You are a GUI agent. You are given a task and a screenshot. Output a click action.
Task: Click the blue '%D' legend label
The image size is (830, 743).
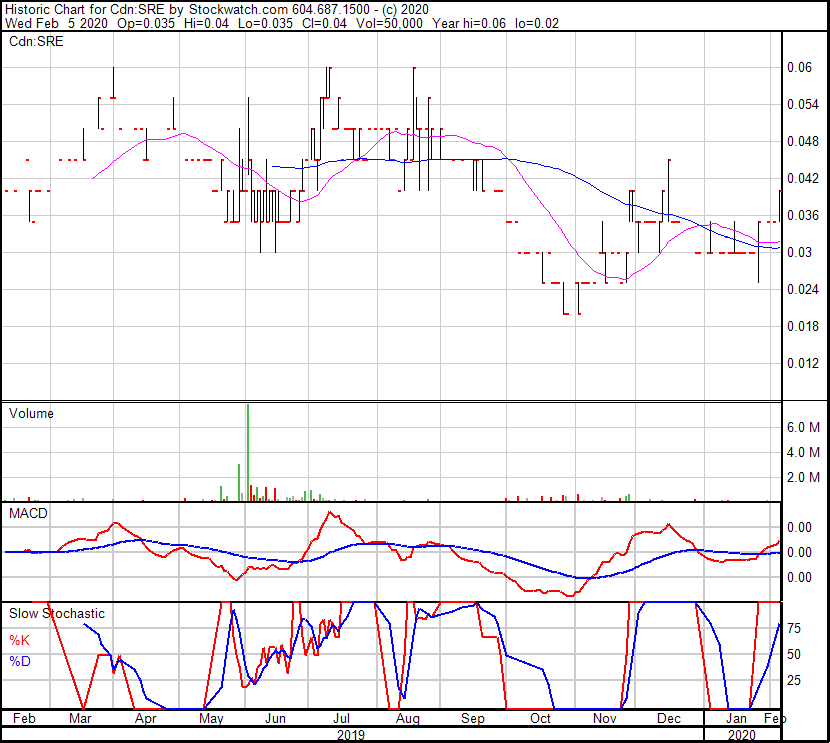pos(20,662)
